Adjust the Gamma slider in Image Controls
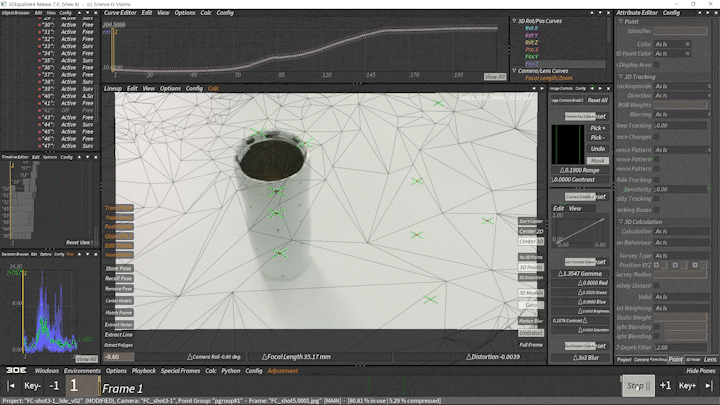Viewport: 720px width, 405px height. click(580, 273)
